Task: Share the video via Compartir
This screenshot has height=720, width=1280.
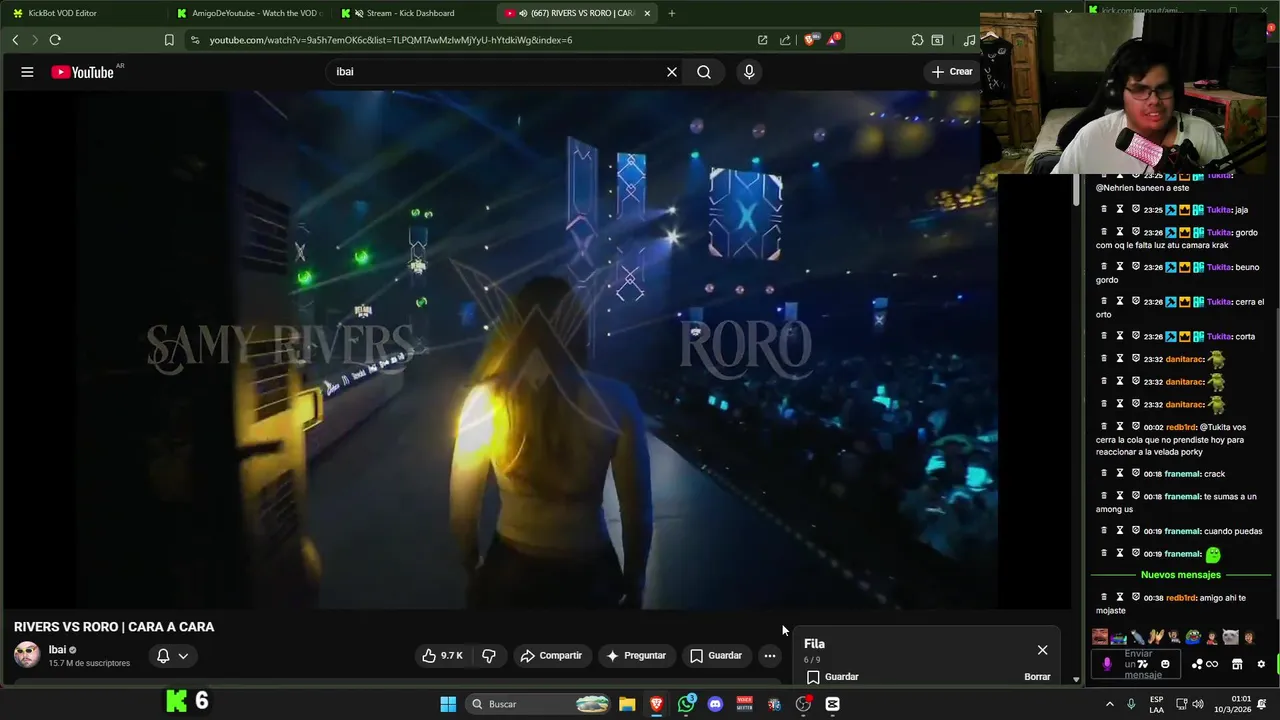Action: [x=551, y=656]
